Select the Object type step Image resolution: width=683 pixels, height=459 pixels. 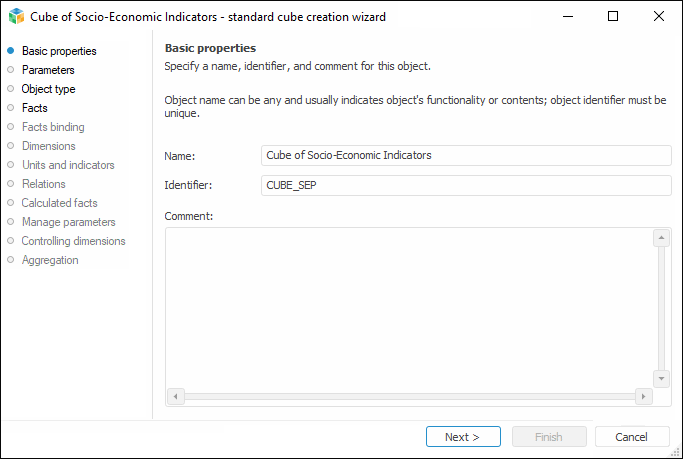coord(48,89)
